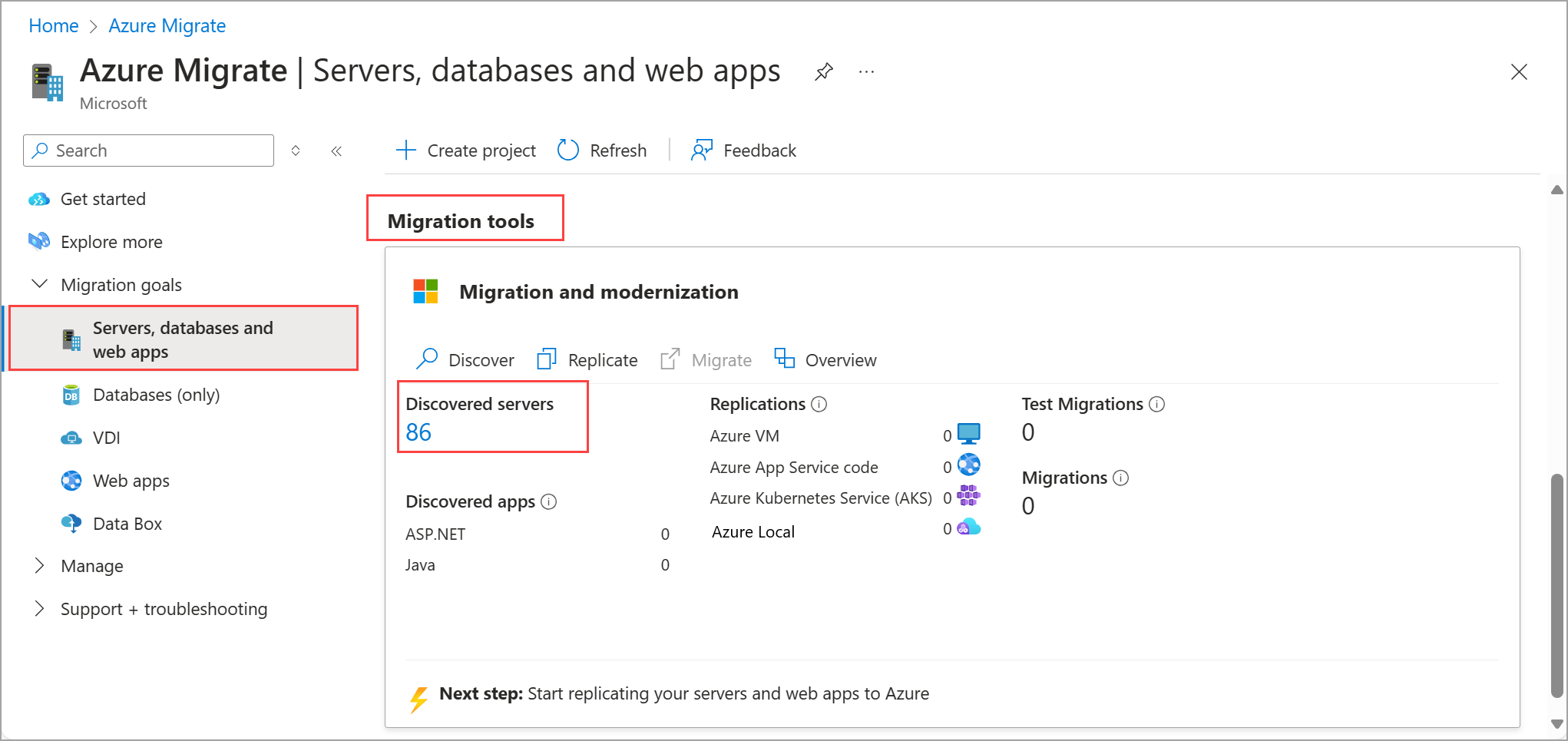Click the Replications info icon
This screenshot has height=741, width=1568.
(819, 405)
